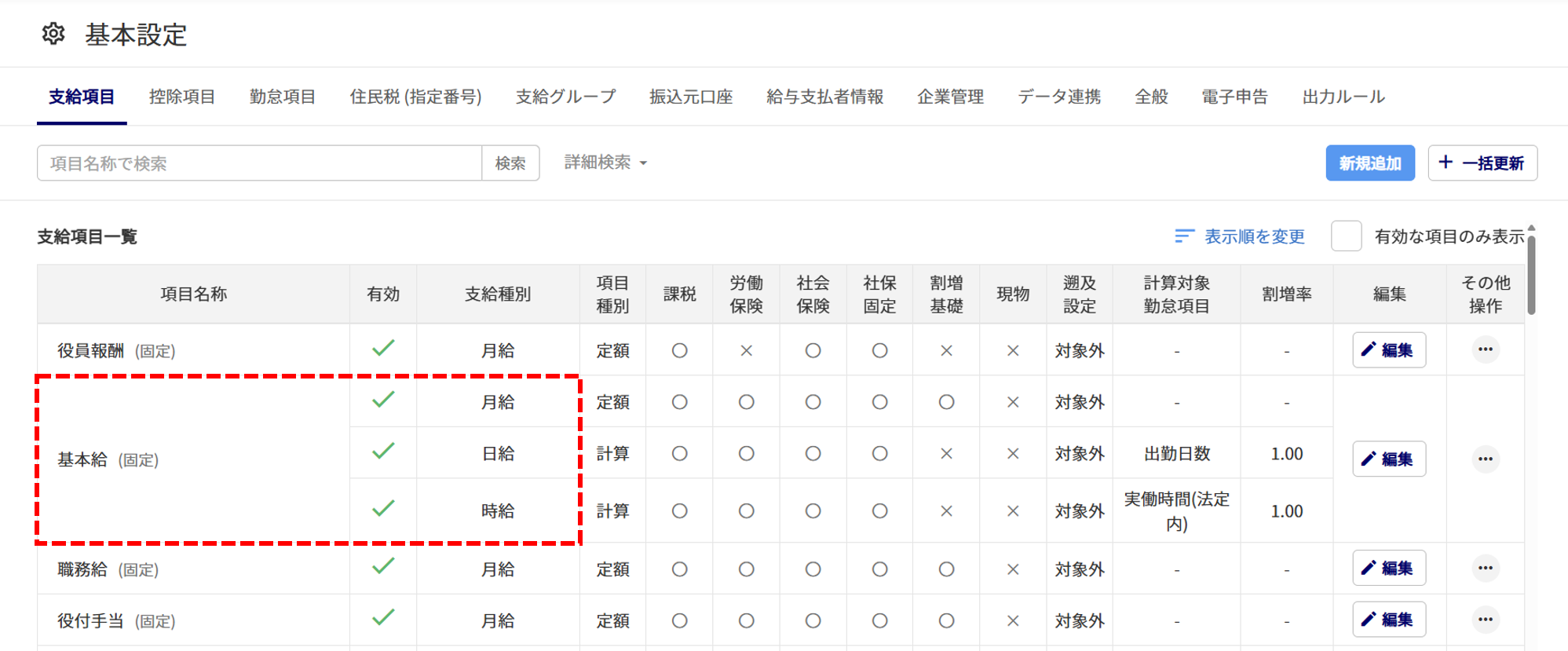Click the green check mark for 職務給
This screenshot has height=651, width=1568.
(x=383, y=566)
